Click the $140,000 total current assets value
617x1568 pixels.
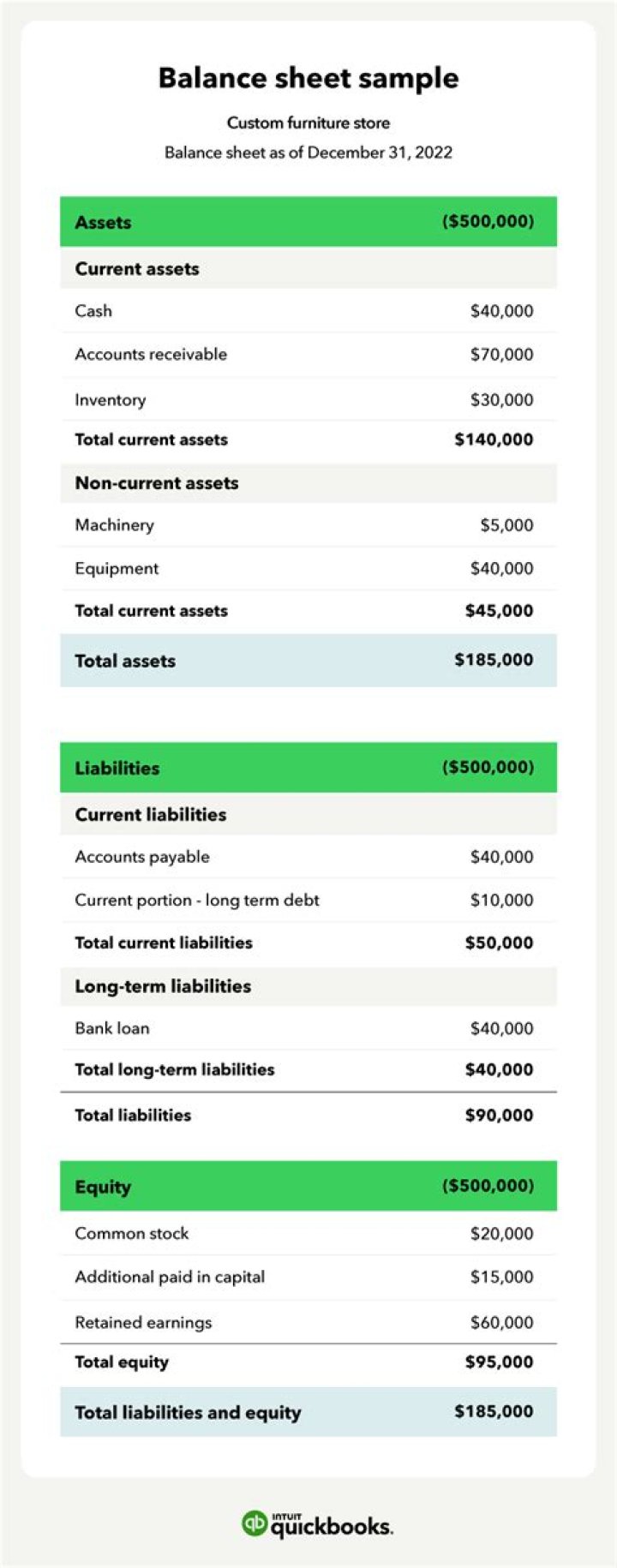tap(494, 440)
